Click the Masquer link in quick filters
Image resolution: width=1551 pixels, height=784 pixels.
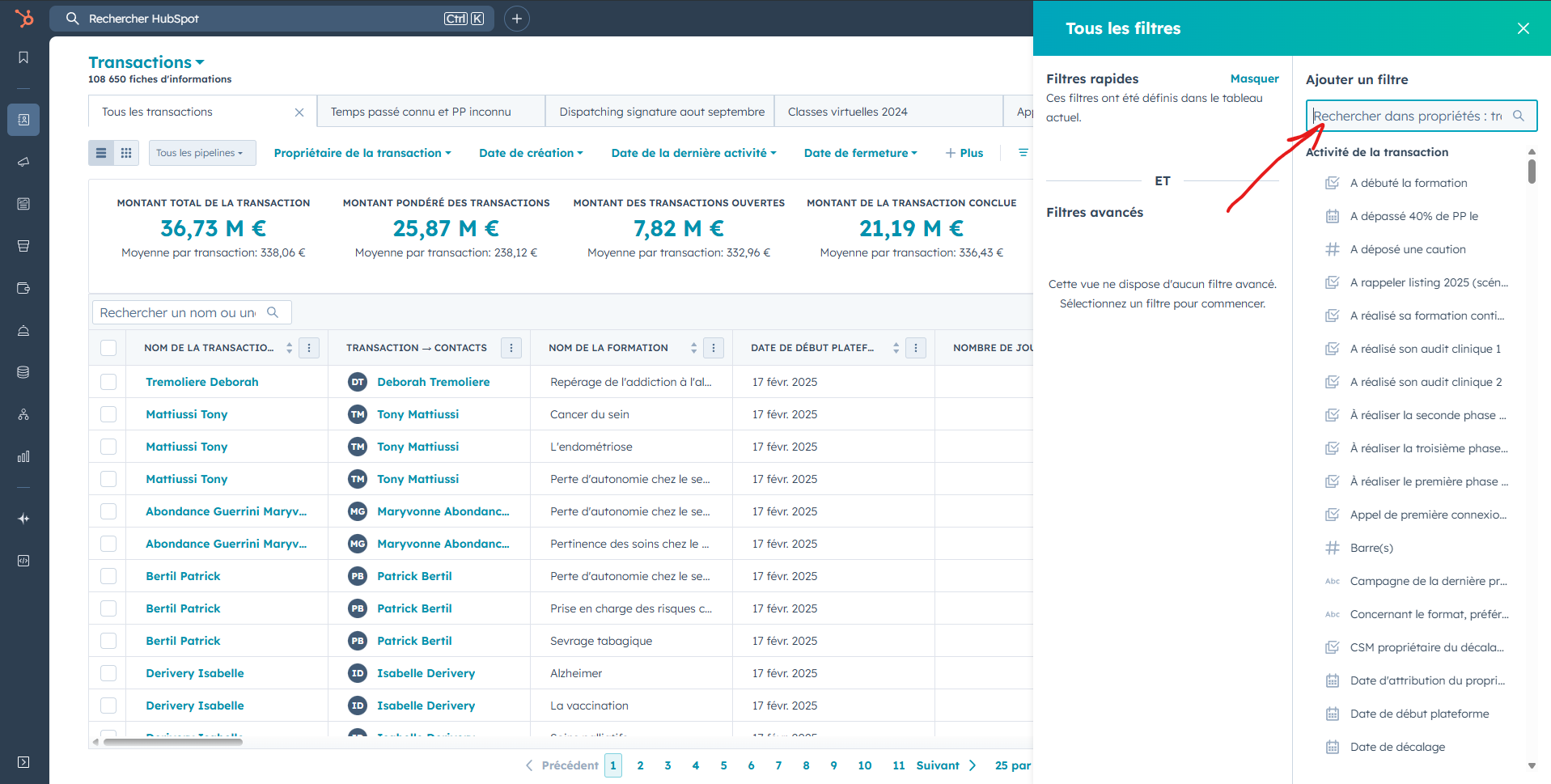pos(1254,78)
